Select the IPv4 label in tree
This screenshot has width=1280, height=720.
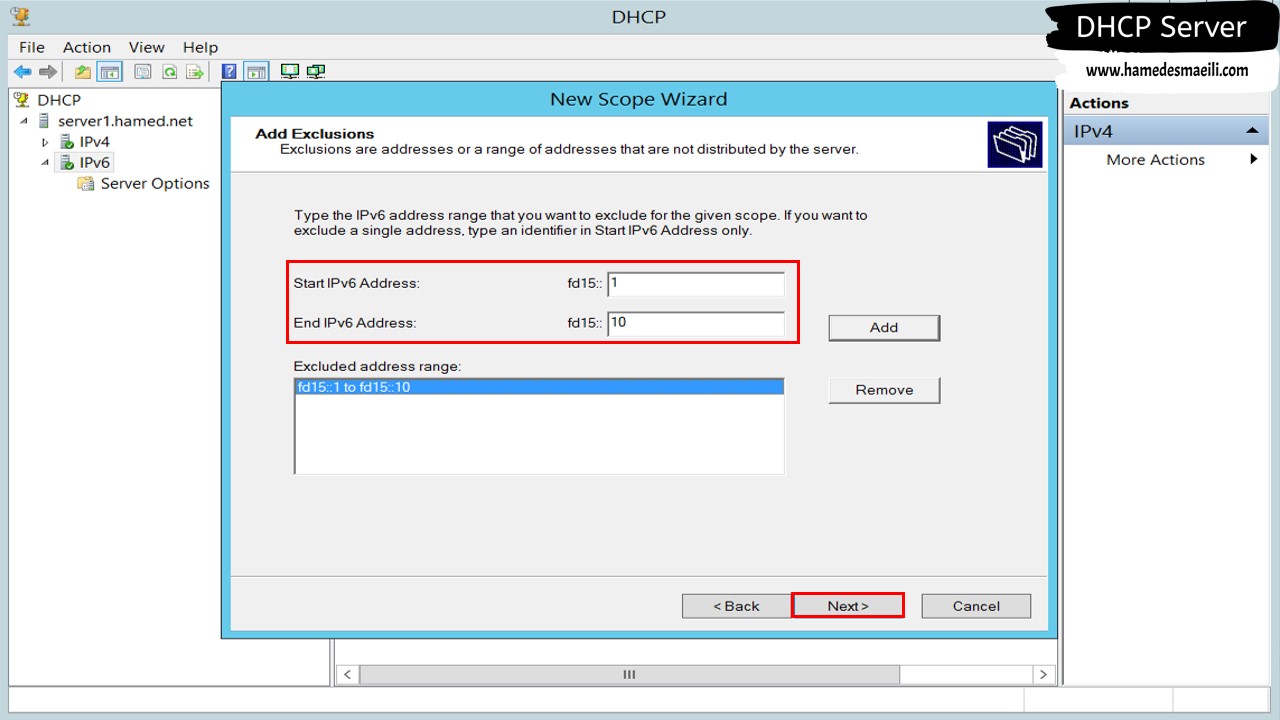click(x=95, y=142)
